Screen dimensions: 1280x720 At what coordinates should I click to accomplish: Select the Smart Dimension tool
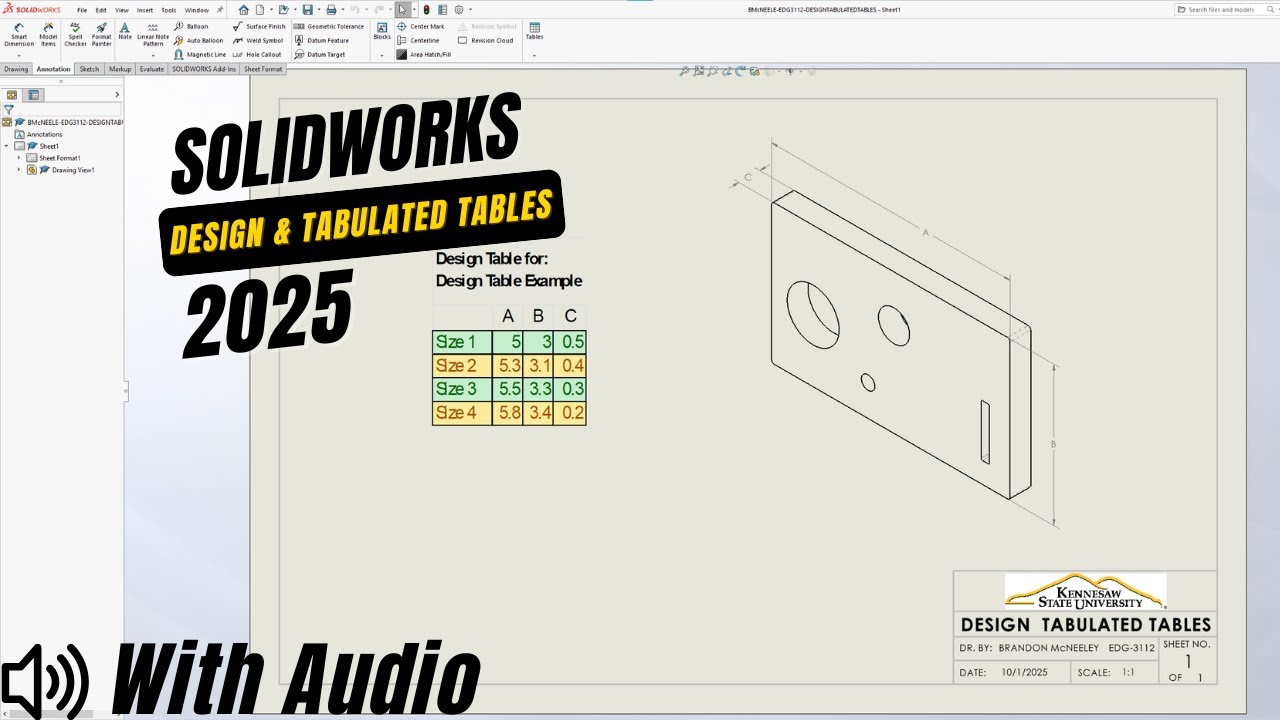click(x=19, y=34)
